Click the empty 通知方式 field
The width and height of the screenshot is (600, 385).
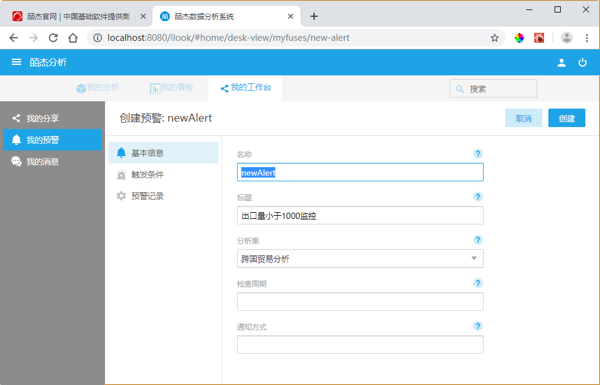coord(360,345)
